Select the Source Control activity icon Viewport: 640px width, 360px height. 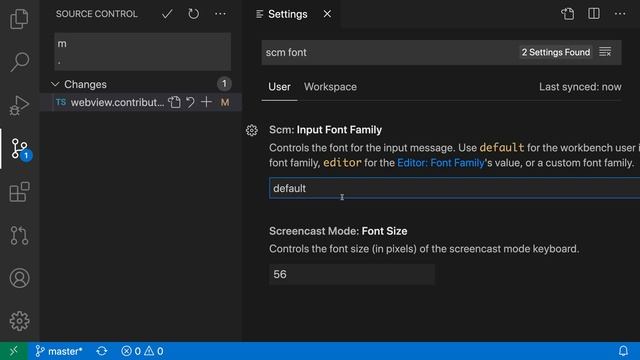coord(19,149)
